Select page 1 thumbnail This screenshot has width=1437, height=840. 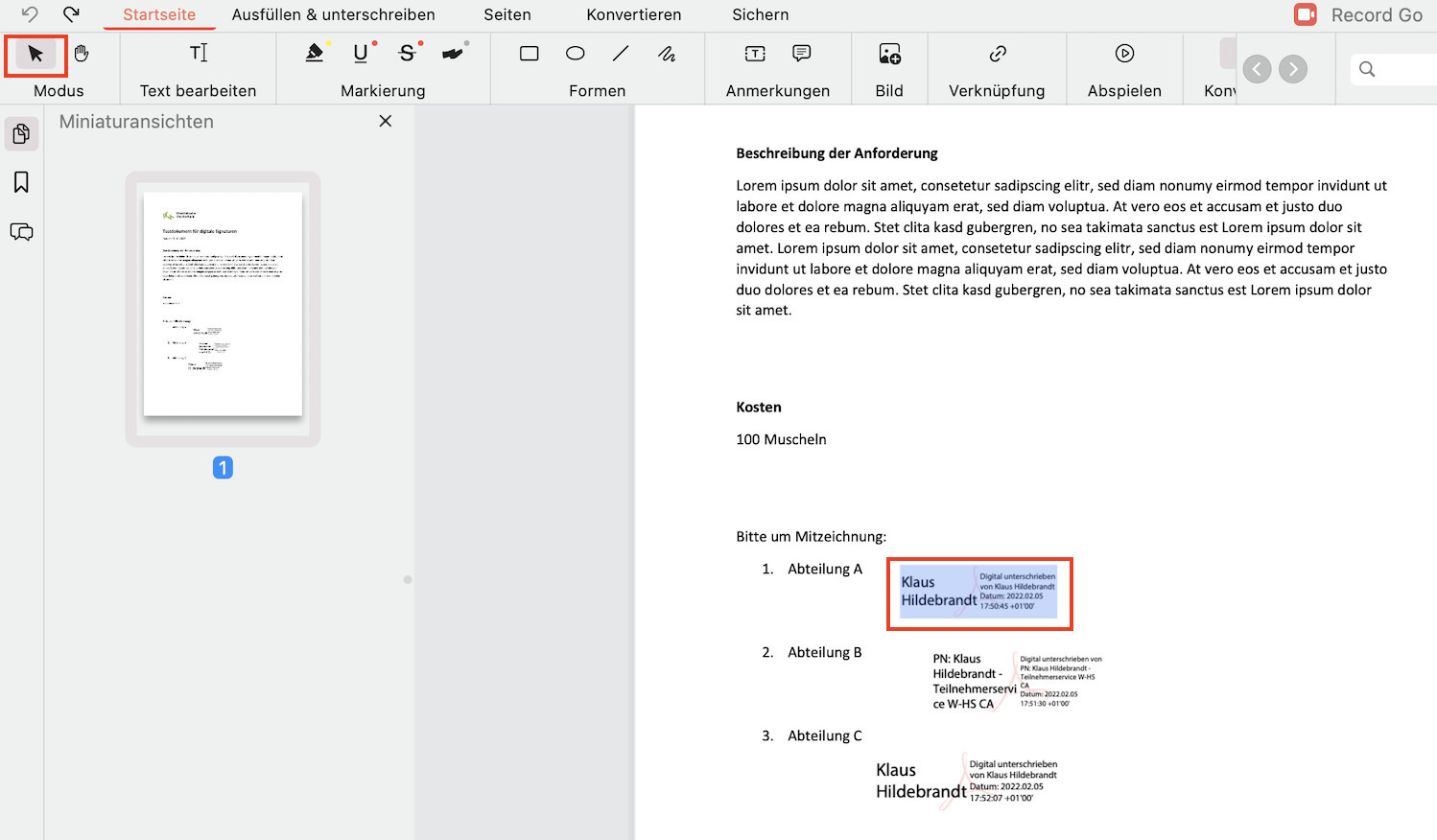tap(223, 304)
